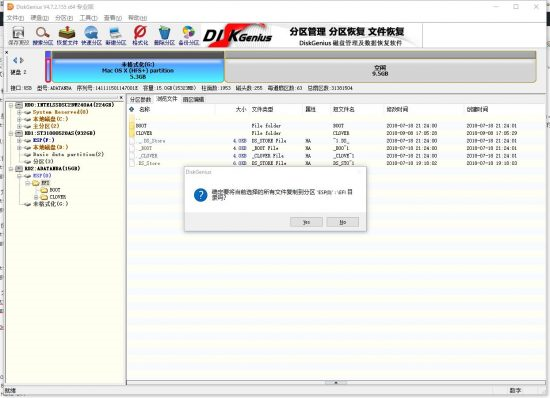Expand the 本地磁盘(C:) tree node
The height and width of the screenshot is (398, 550).
coord(19,119)
